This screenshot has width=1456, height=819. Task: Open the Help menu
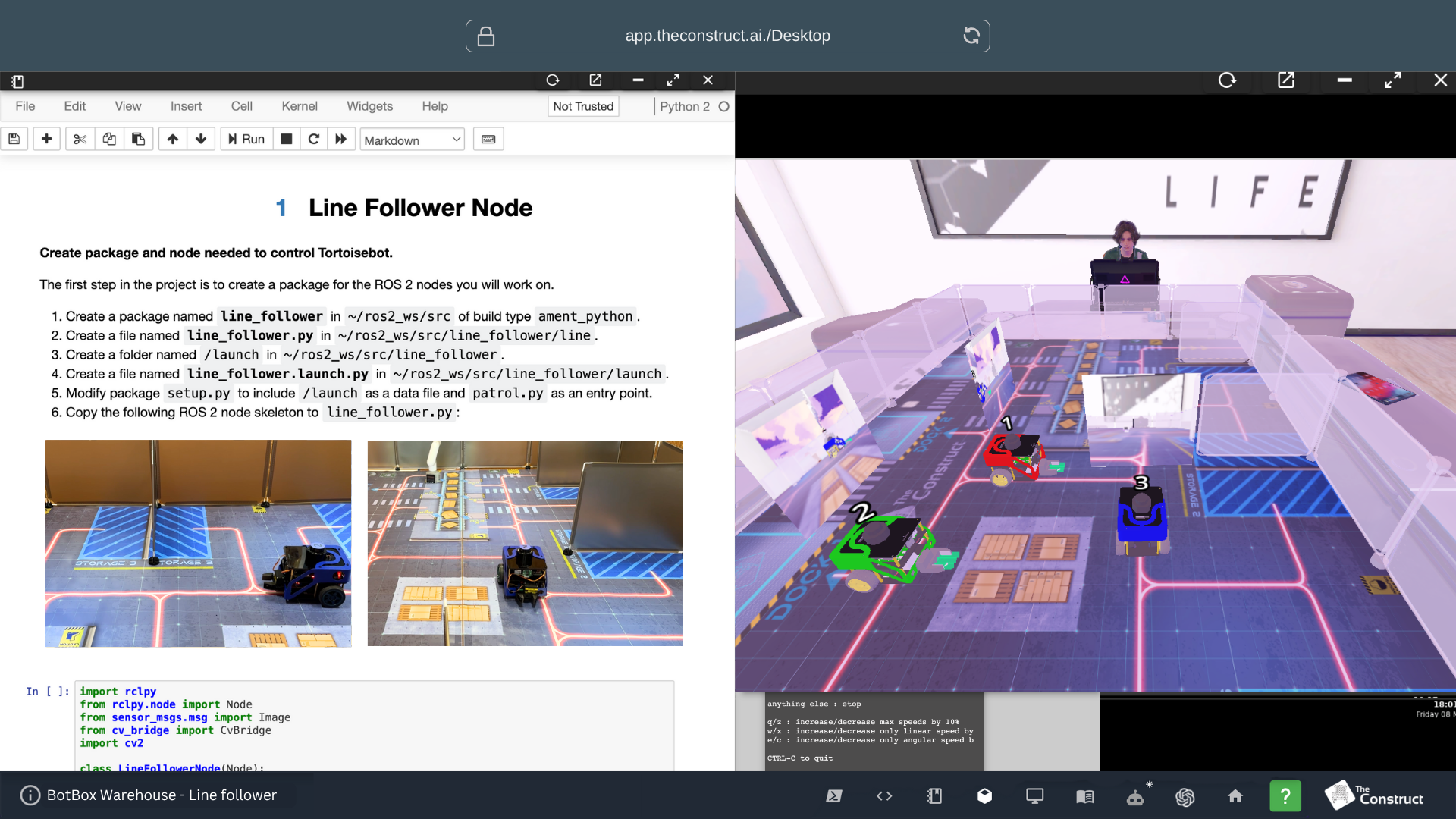(435, 106)
